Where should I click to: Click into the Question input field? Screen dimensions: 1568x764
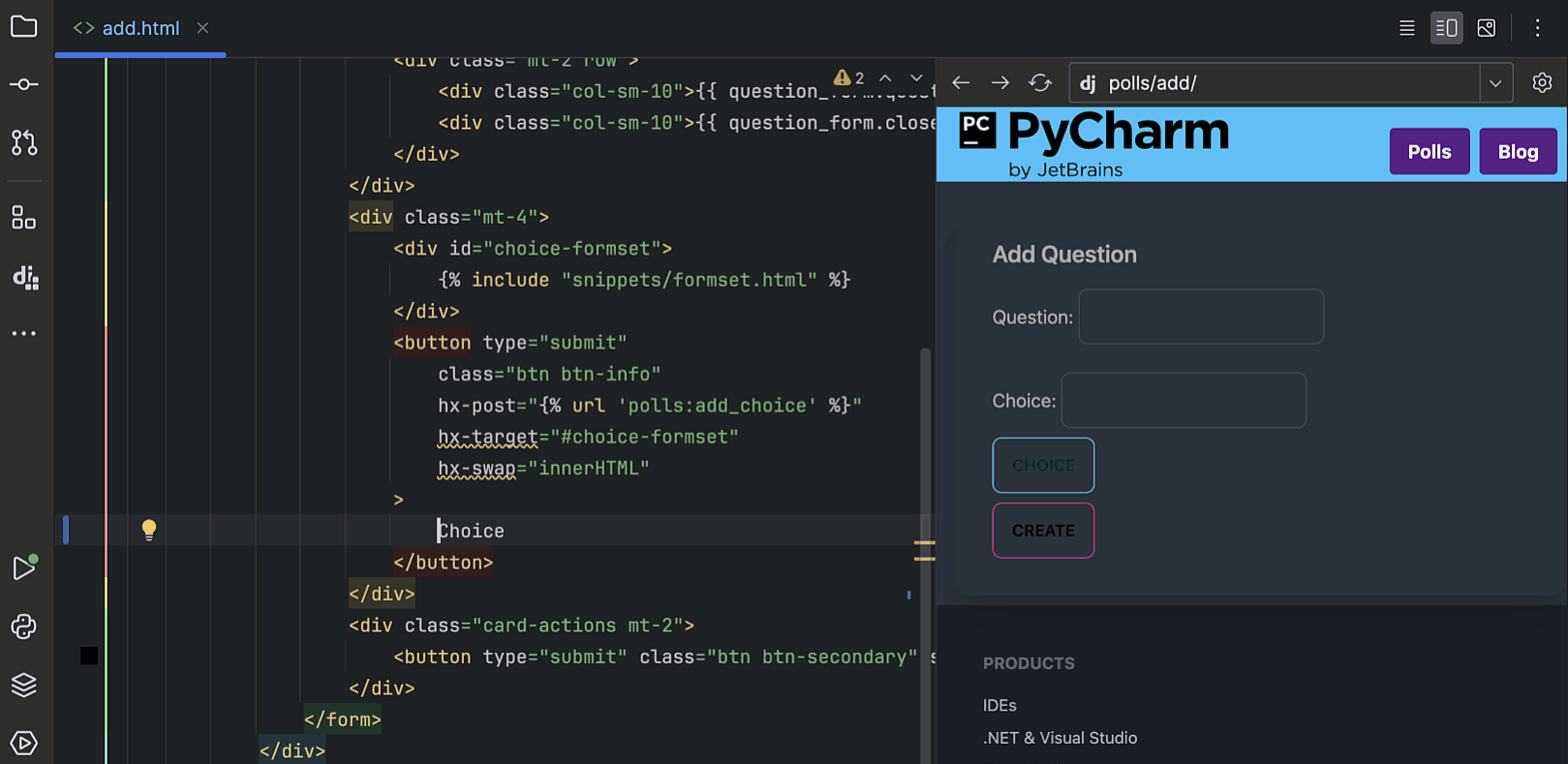pos(1201,317)
